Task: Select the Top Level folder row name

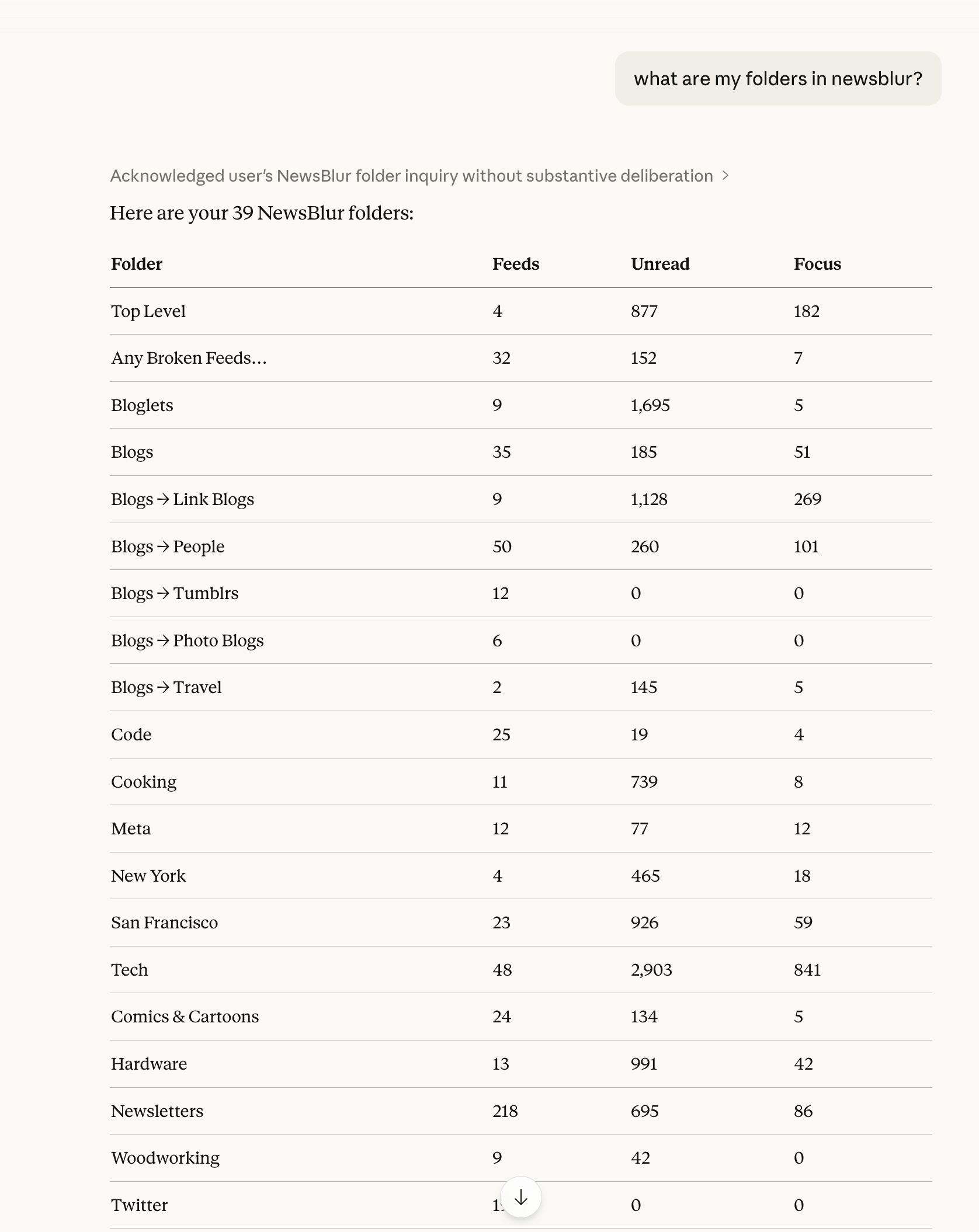Action: (x=148, y=311)
